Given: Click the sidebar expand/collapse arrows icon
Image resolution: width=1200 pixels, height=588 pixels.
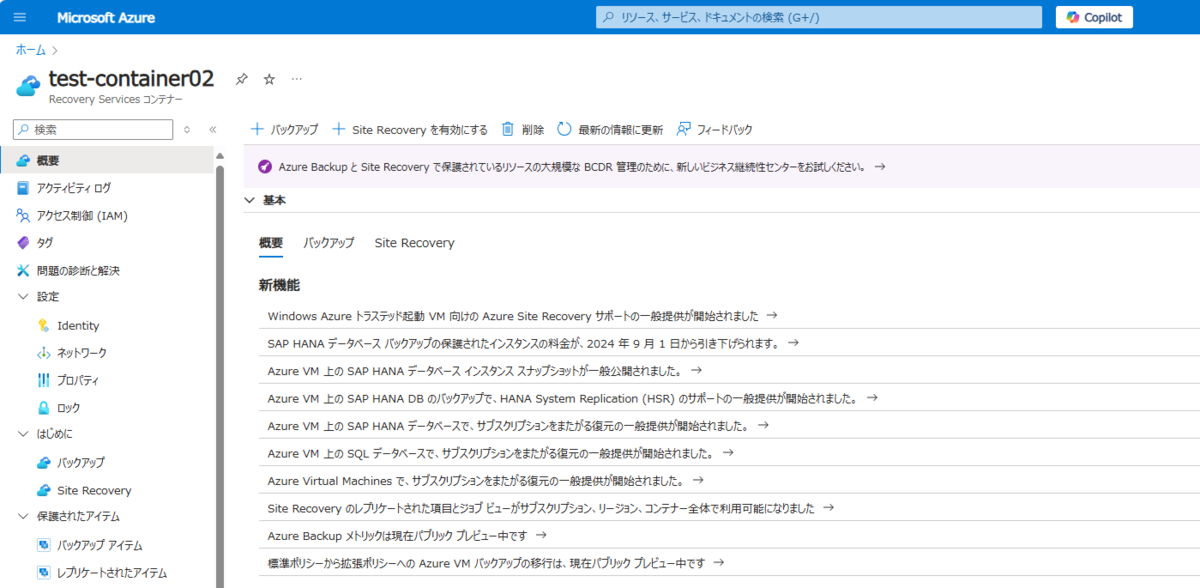Looking at the screenshot, I should click(186, 129).
